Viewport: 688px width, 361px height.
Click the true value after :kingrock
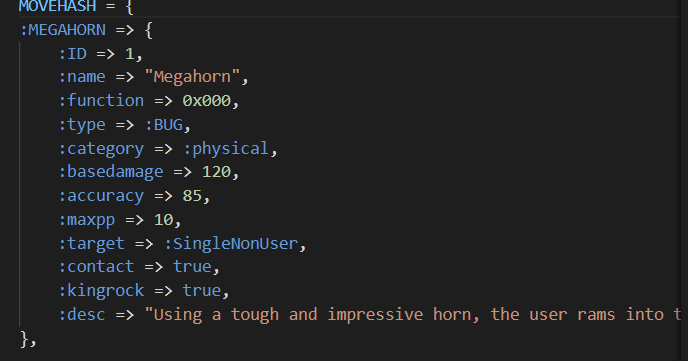201,290
